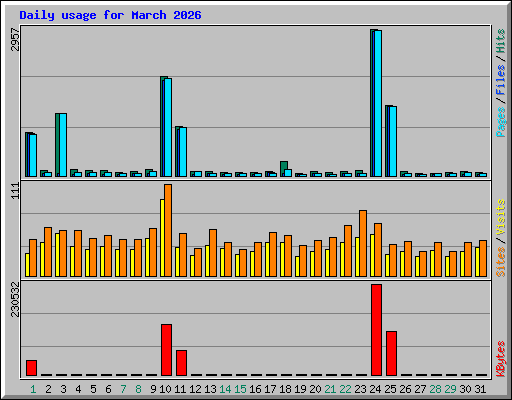Click day 3 on the date axis
Image resolution: width=512 pixels, height=400 pixels.
coord(63,389)
